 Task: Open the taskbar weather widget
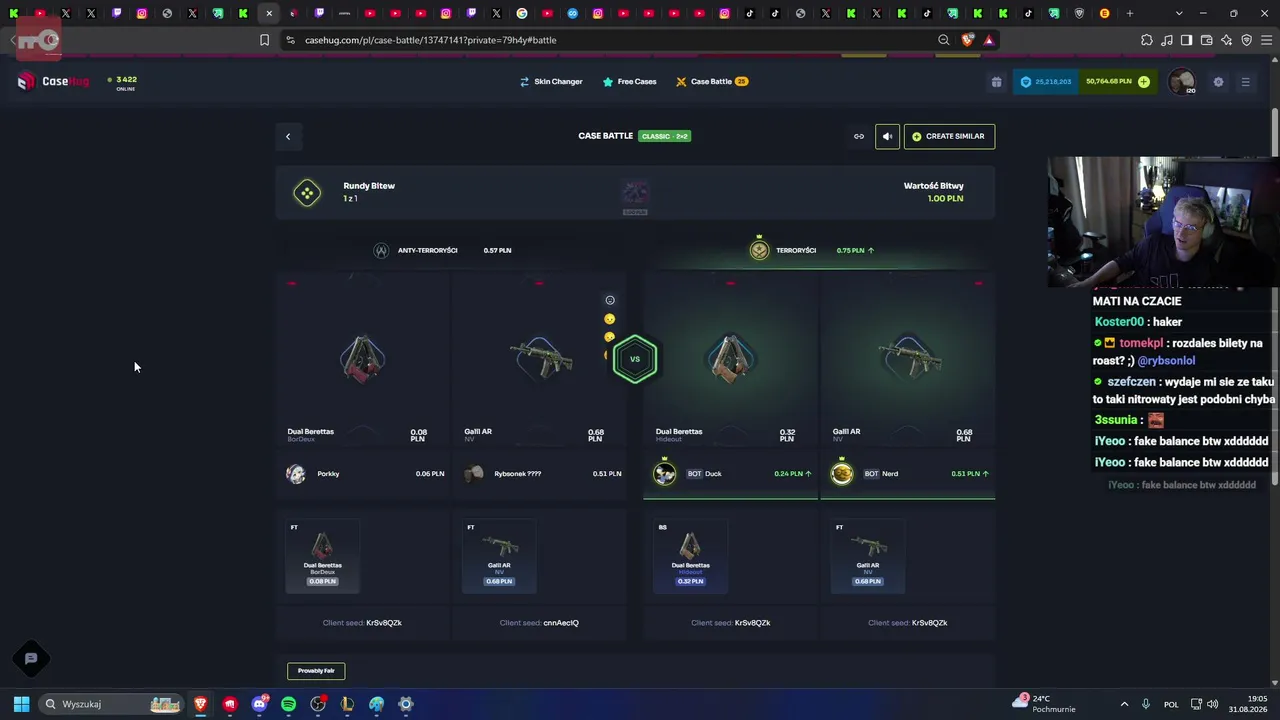1044,704
